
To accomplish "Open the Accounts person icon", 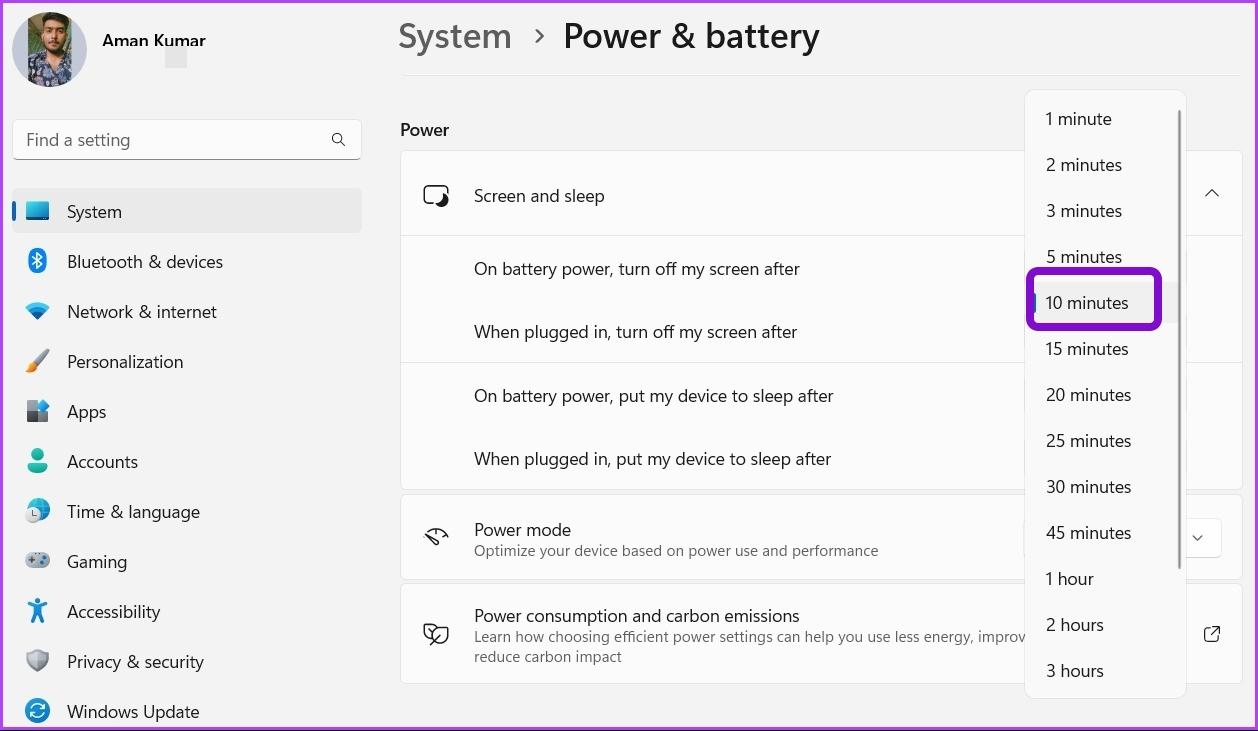I will pyautogui.click(x=38, y=461).
